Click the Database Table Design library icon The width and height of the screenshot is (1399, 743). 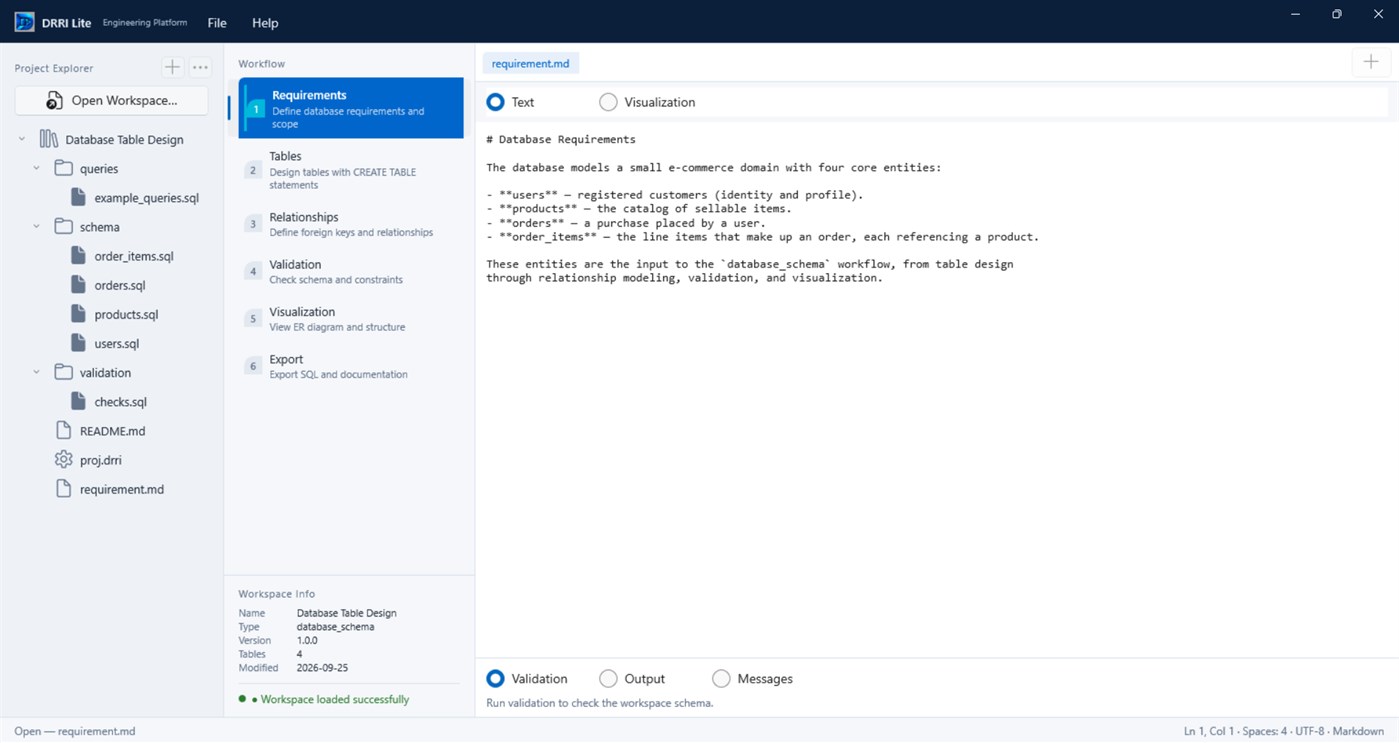[48, 139]
